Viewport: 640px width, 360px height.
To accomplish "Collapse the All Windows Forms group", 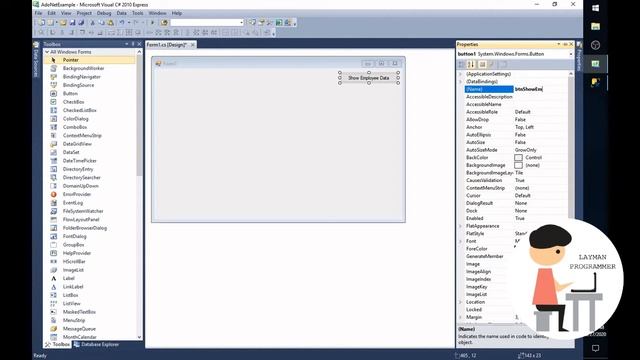I will [47, 52].
